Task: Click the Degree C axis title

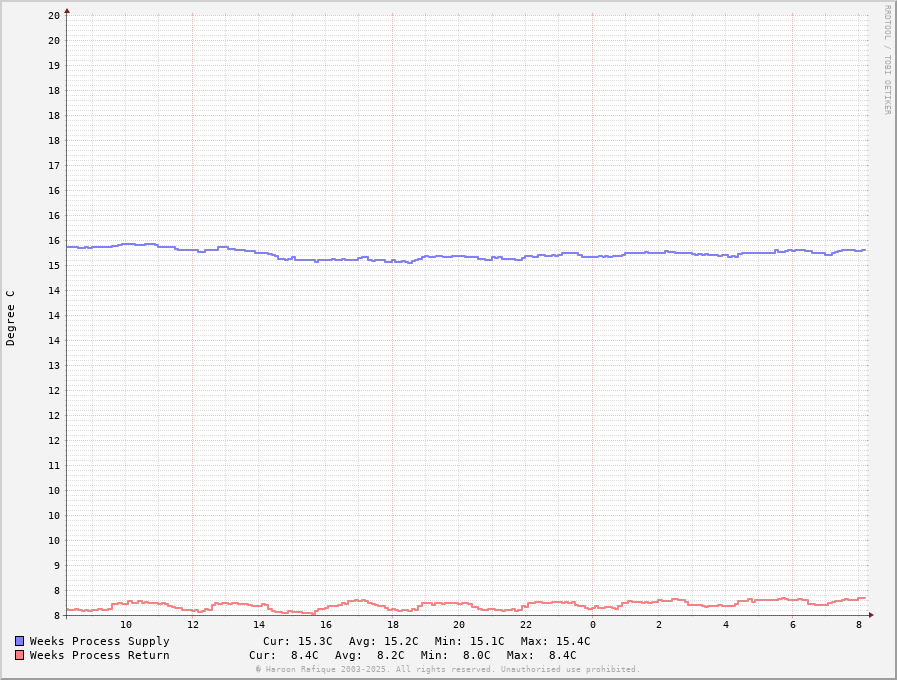Action: tap(11, 317)
